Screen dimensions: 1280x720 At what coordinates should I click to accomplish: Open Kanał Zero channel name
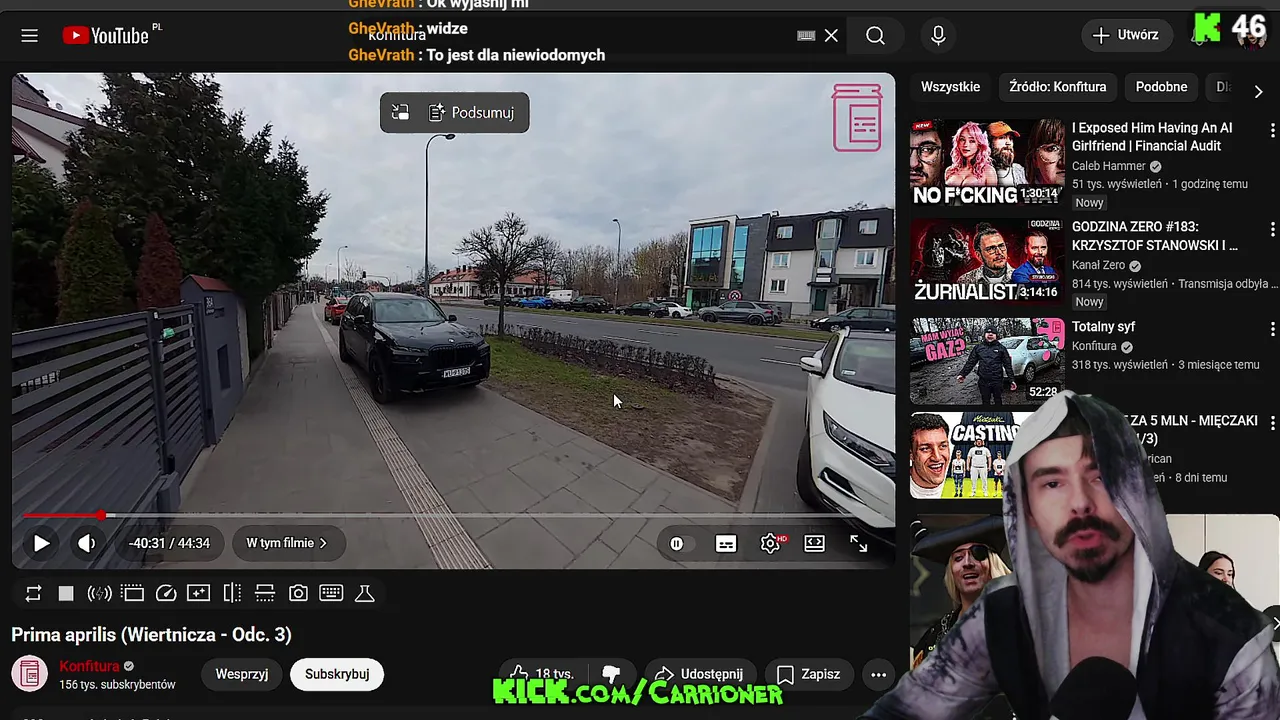click(x=1098, y=265)
